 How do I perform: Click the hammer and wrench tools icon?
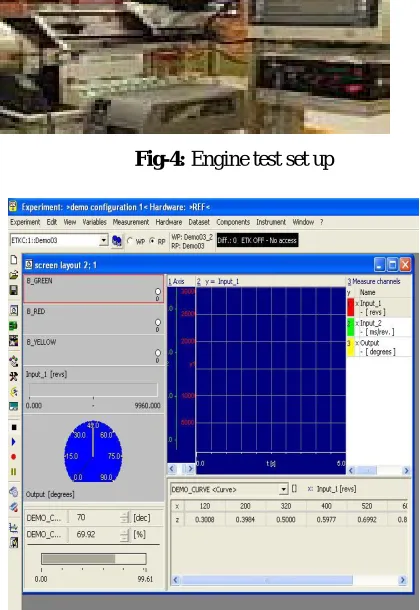[14, 376]
